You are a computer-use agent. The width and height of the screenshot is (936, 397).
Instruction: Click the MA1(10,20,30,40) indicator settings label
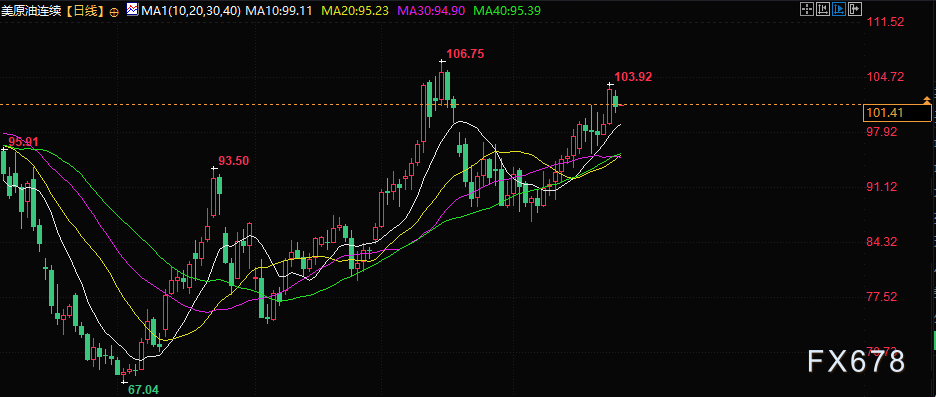tap(191, 11)
